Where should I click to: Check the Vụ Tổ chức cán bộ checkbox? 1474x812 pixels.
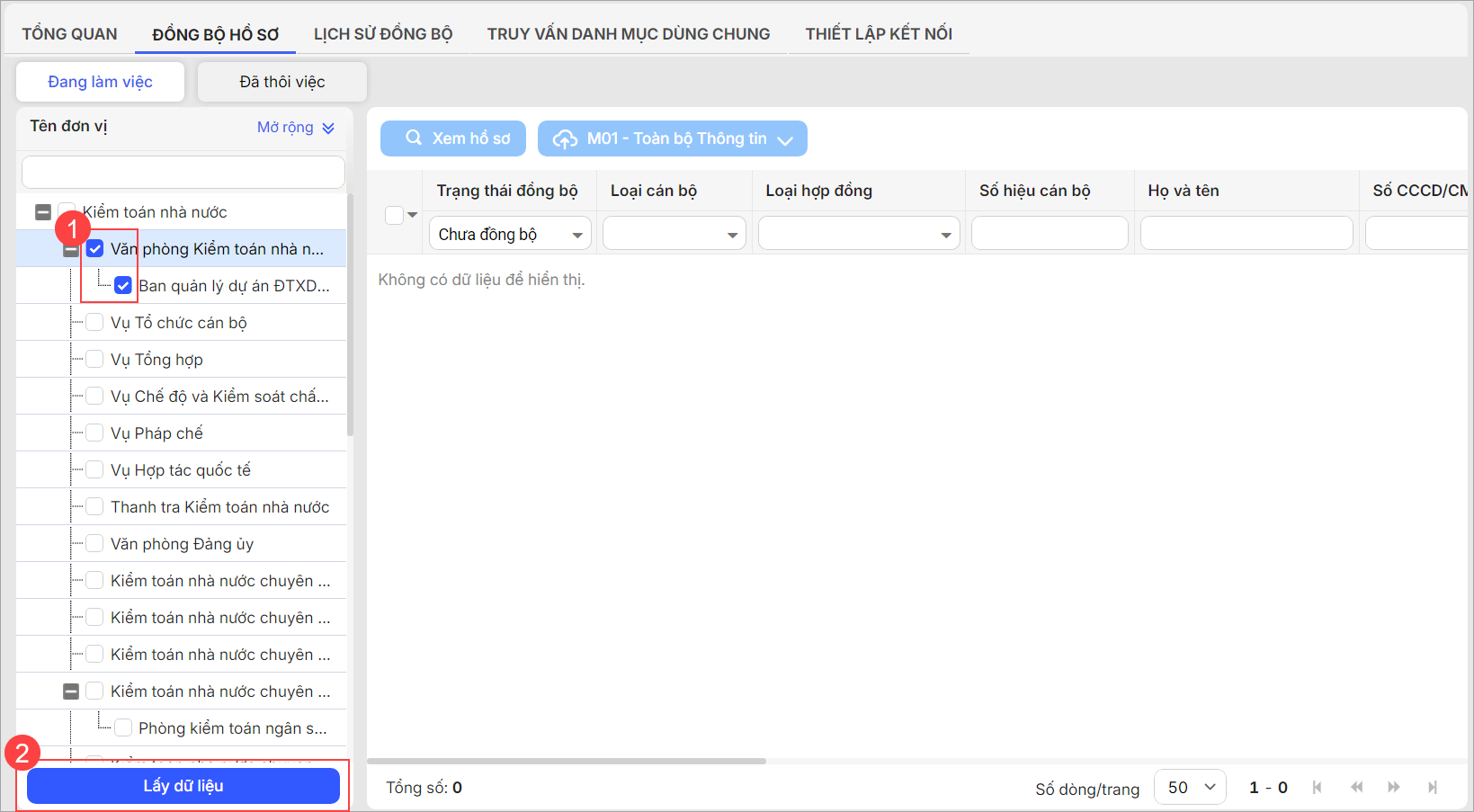point(94,323)
